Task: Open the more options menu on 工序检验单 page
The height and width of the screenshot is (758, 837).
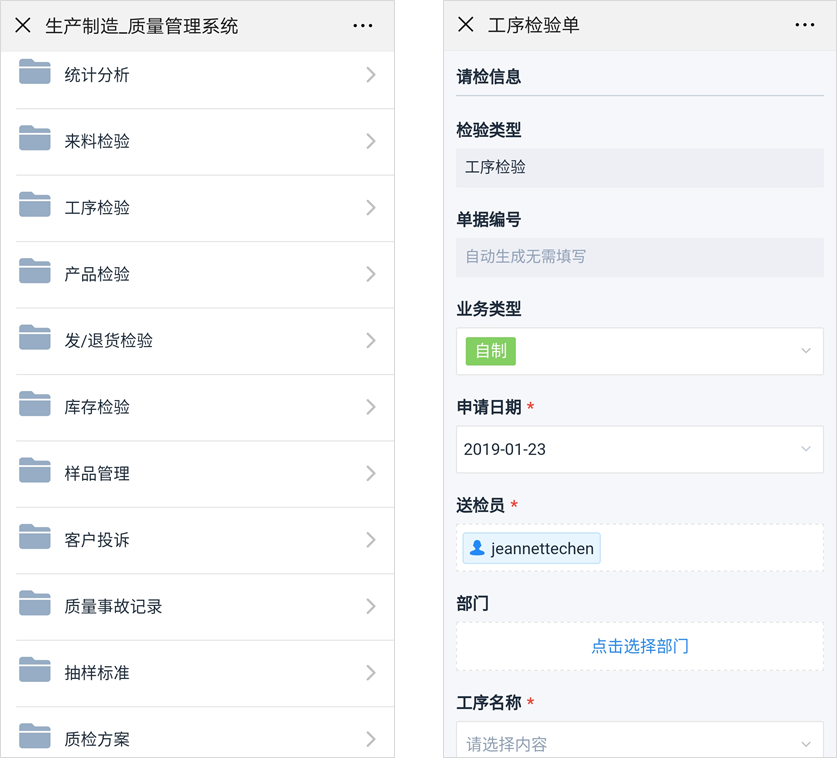Action: click(x=806, y=26)
